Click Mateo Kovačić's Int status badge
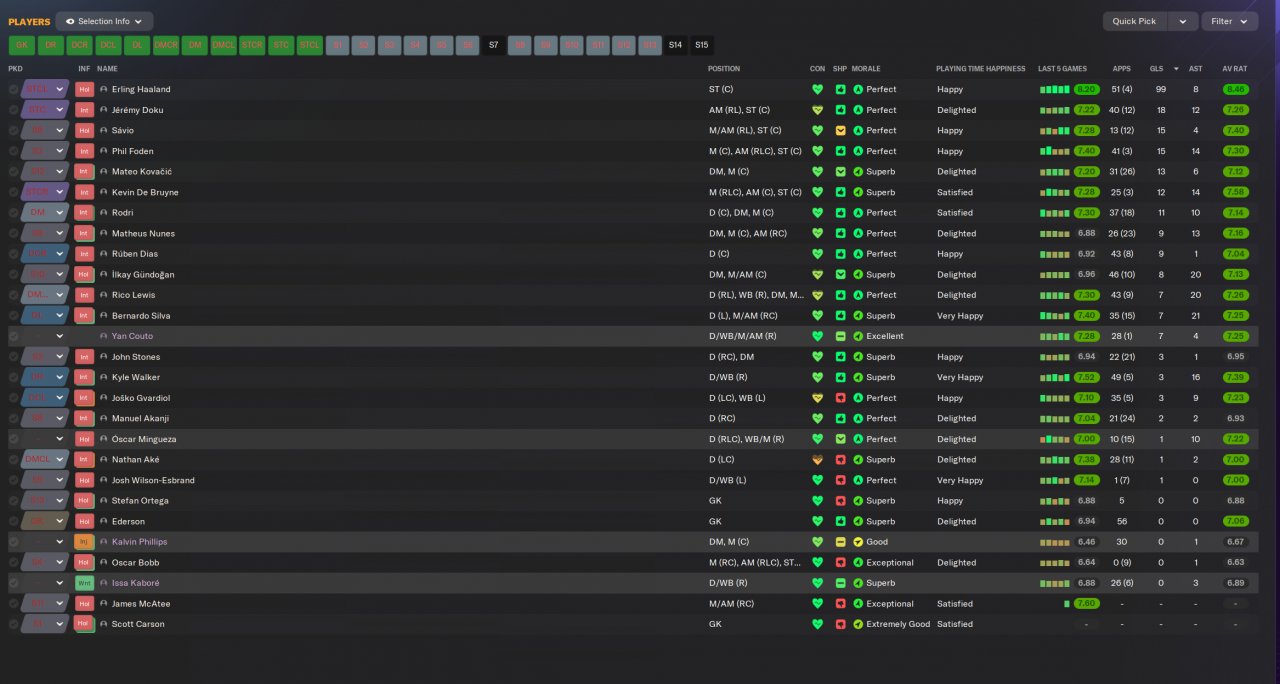Viewport: 1280px width, 684px height. (84, 172)
